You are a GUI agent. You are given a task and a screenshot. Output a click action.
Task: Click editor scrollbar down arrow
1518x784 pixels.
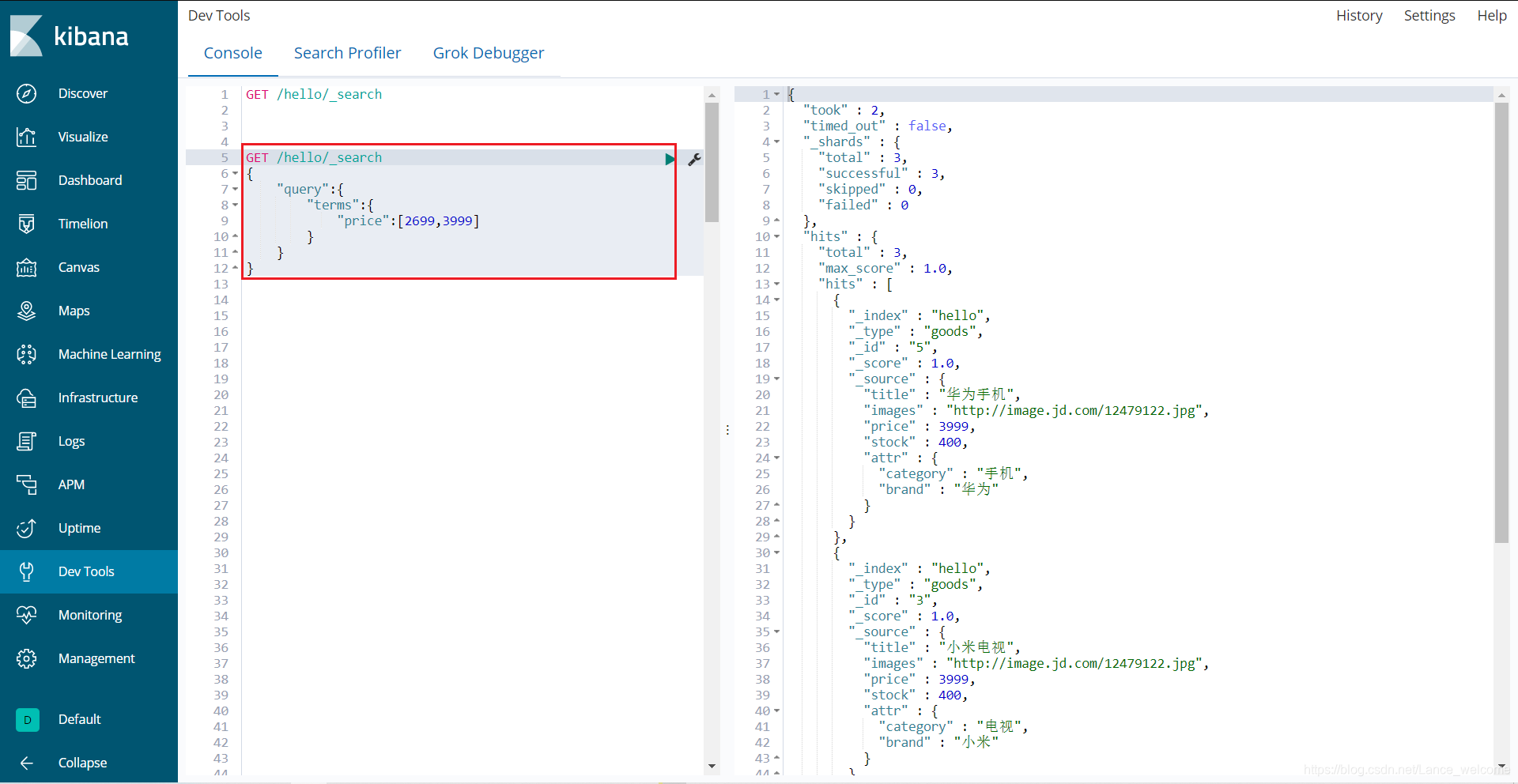click(x=712, y=766)
